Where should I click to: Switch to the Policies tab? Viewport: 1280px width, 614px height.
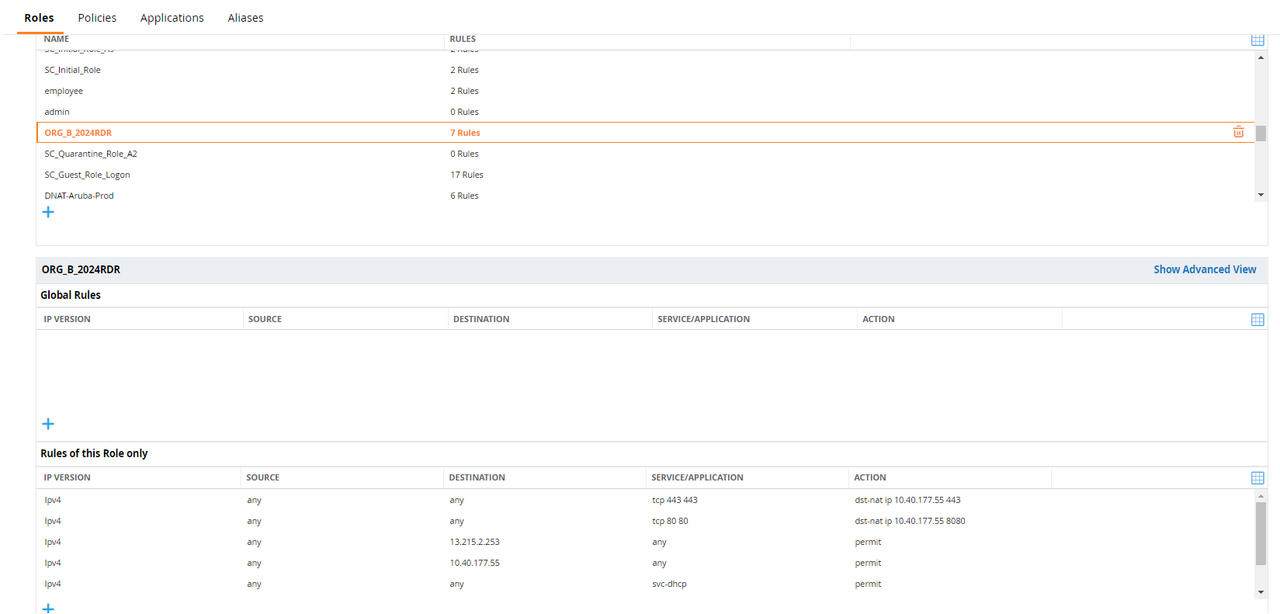tap(97, 18)
